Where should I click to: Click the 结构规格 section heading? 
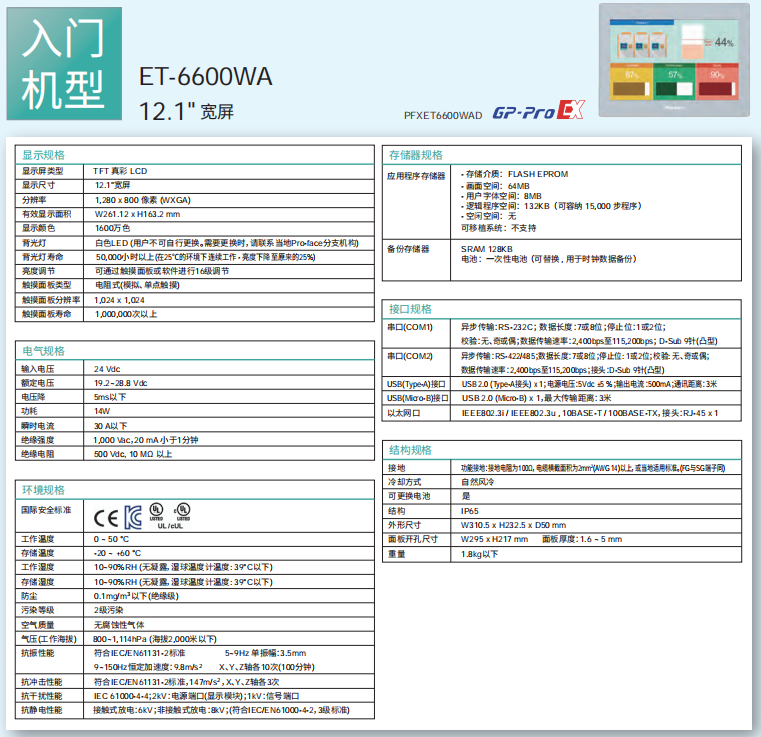(410, 450)
